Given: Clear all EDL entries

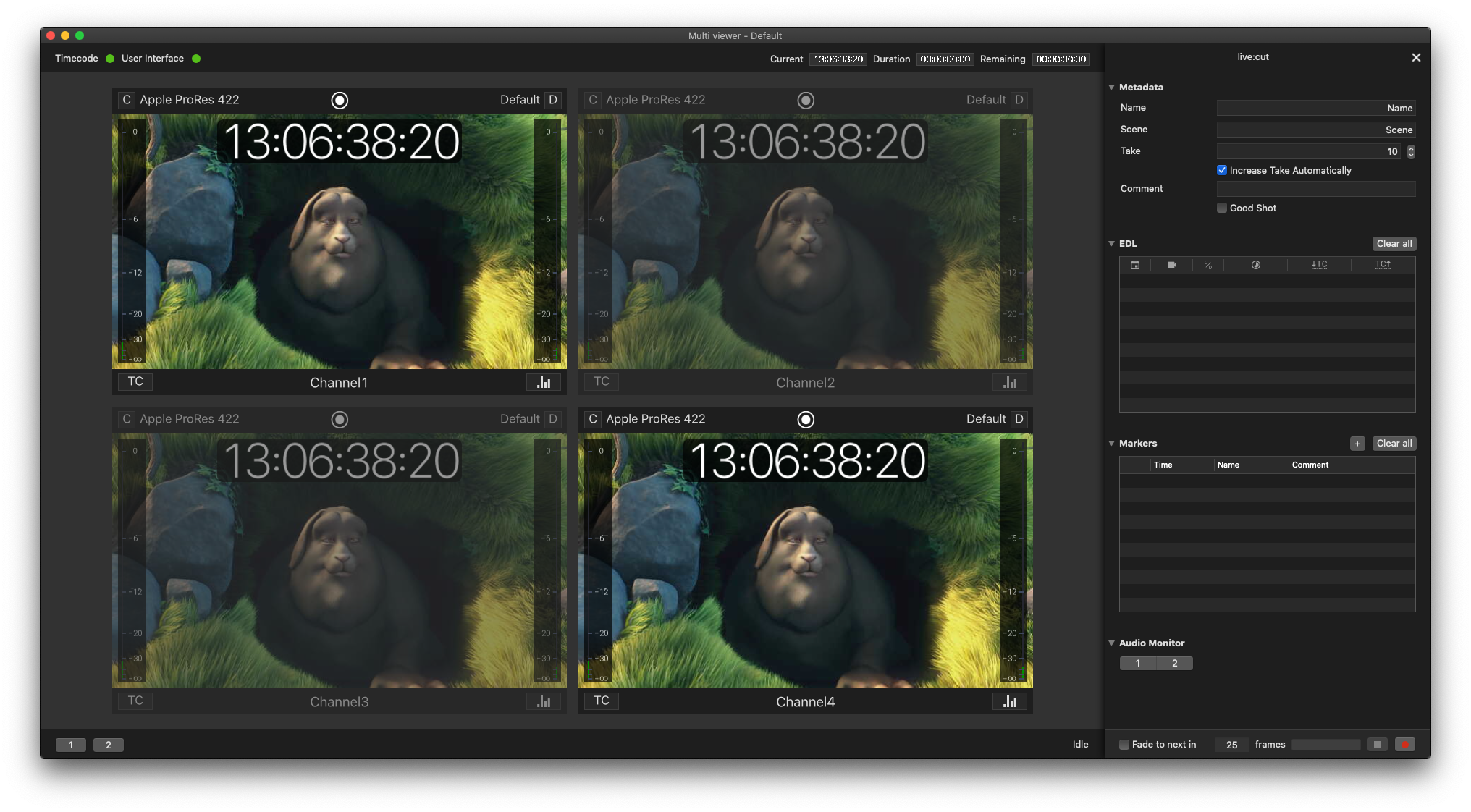Looking at the screenshot, I should click(1394, 244).
